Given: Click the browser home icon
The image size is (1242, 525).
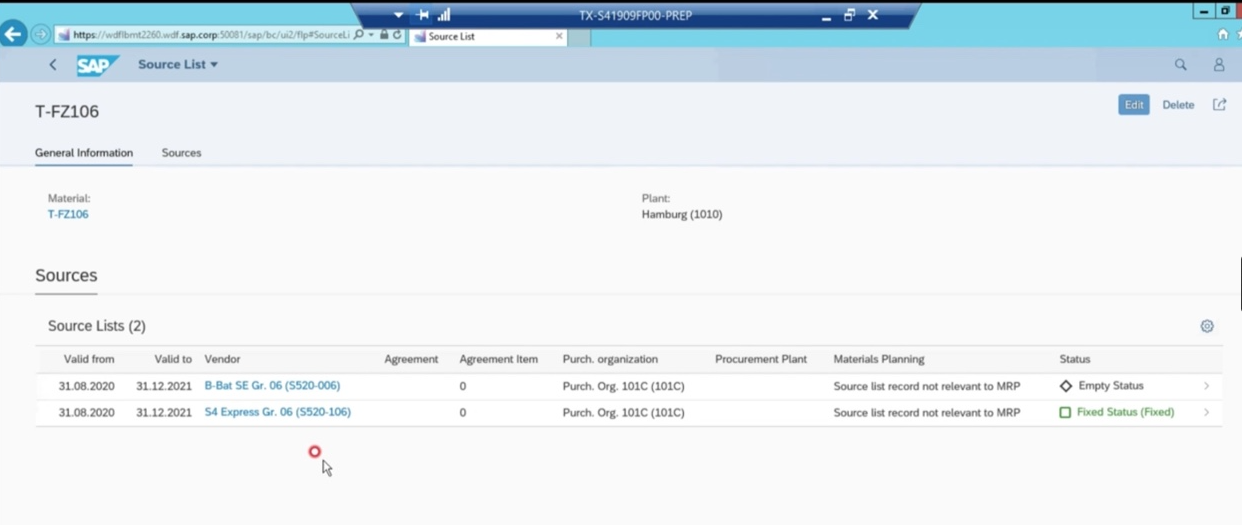Looking at the screenshot, I should click(1223, 34).
